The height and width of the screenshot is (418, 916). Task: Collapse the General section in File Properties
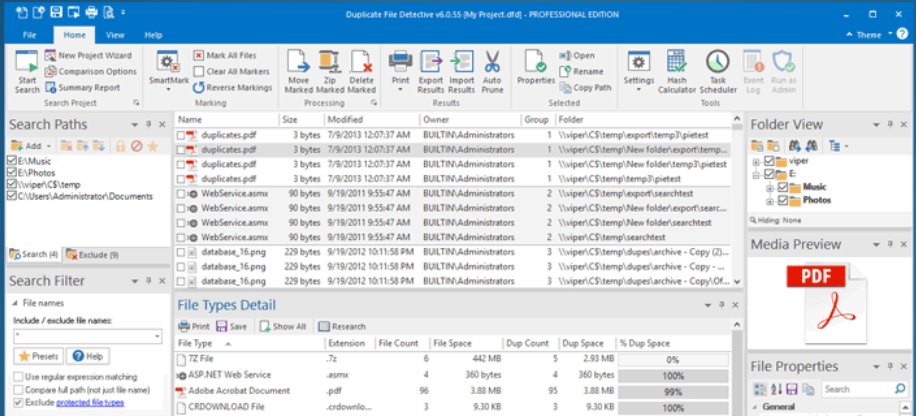pyautogui.click(x=757, y=407)
